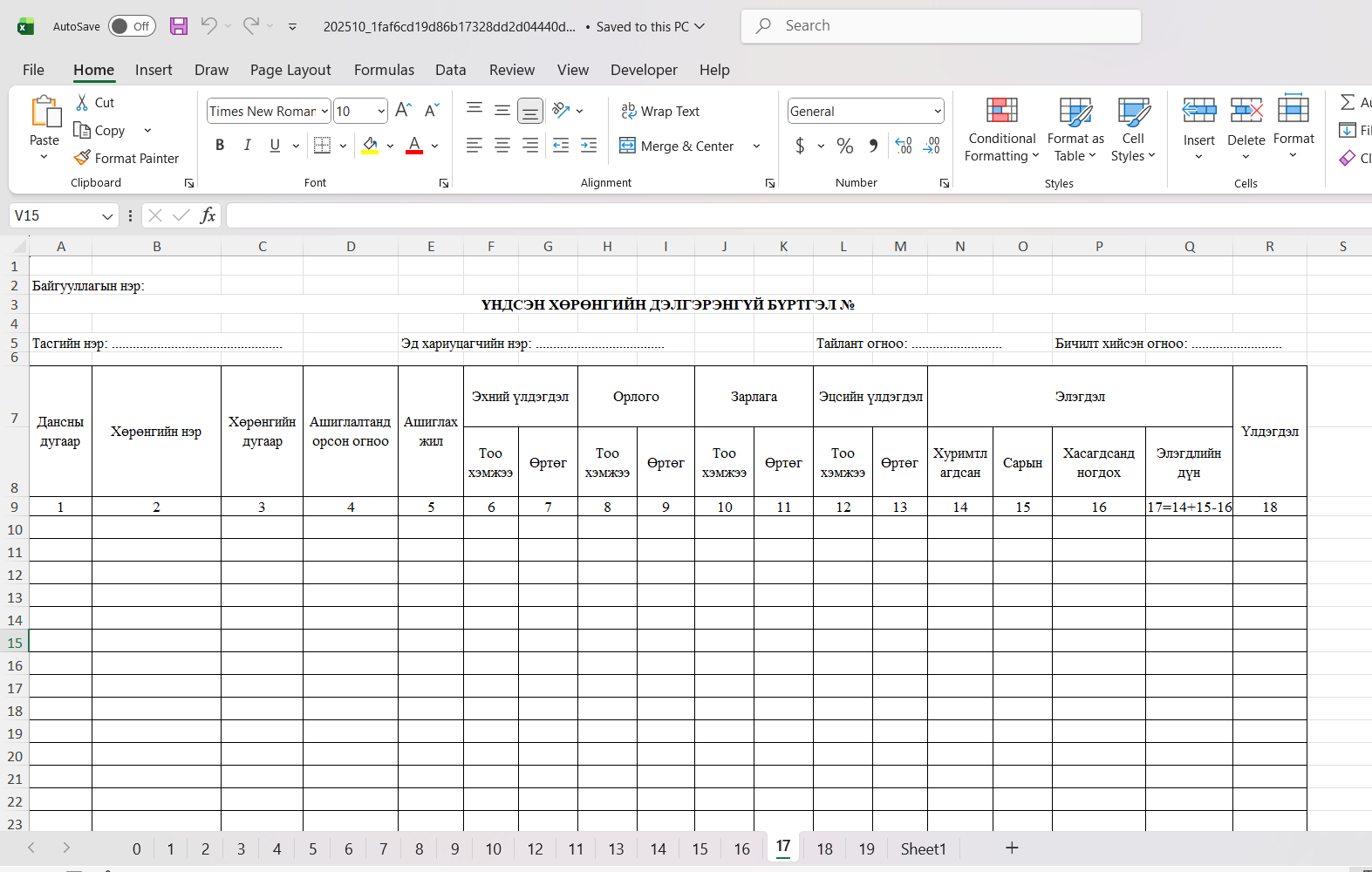Click the Format Painter brush icon
Image resolution: width=1372 pixels, height=872 pixels.
[82, 158]
